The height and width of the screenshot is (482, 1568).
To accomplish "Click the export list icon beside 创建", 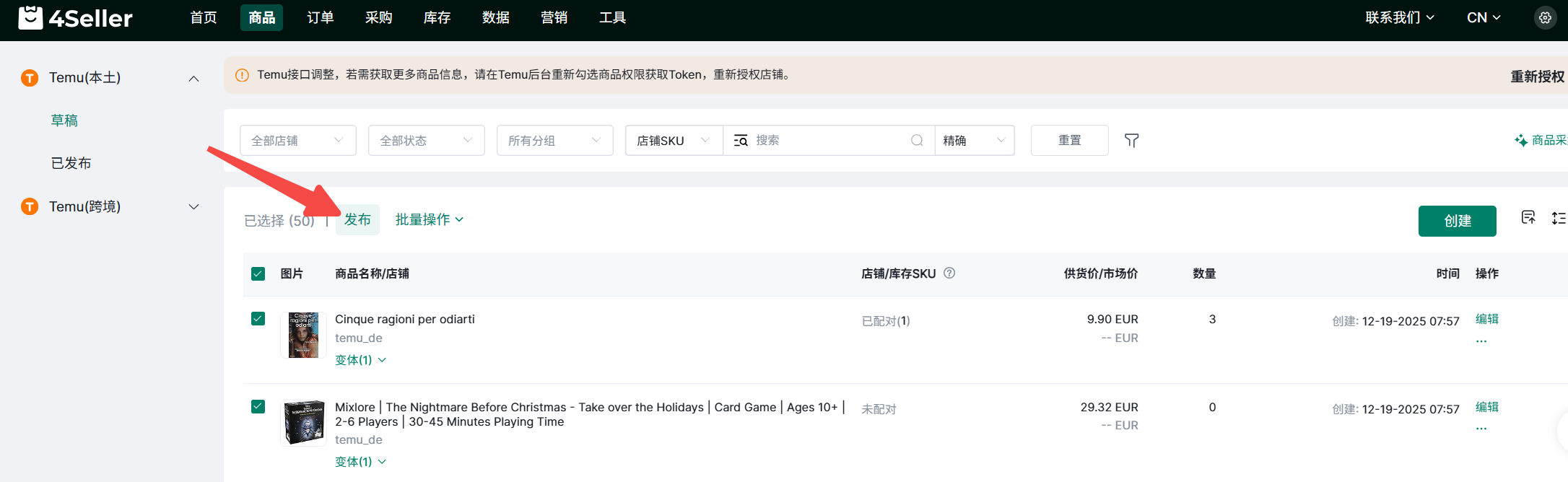I will pos(1528,218).
